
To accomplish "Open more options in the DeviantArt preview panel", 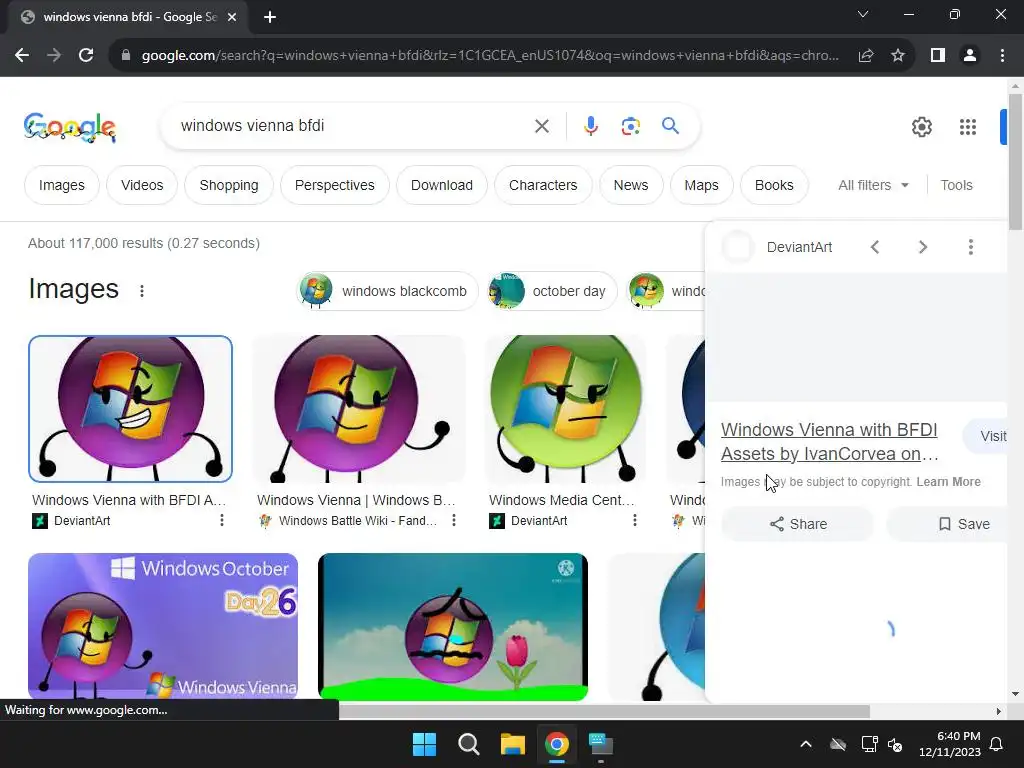I will 970,247.
